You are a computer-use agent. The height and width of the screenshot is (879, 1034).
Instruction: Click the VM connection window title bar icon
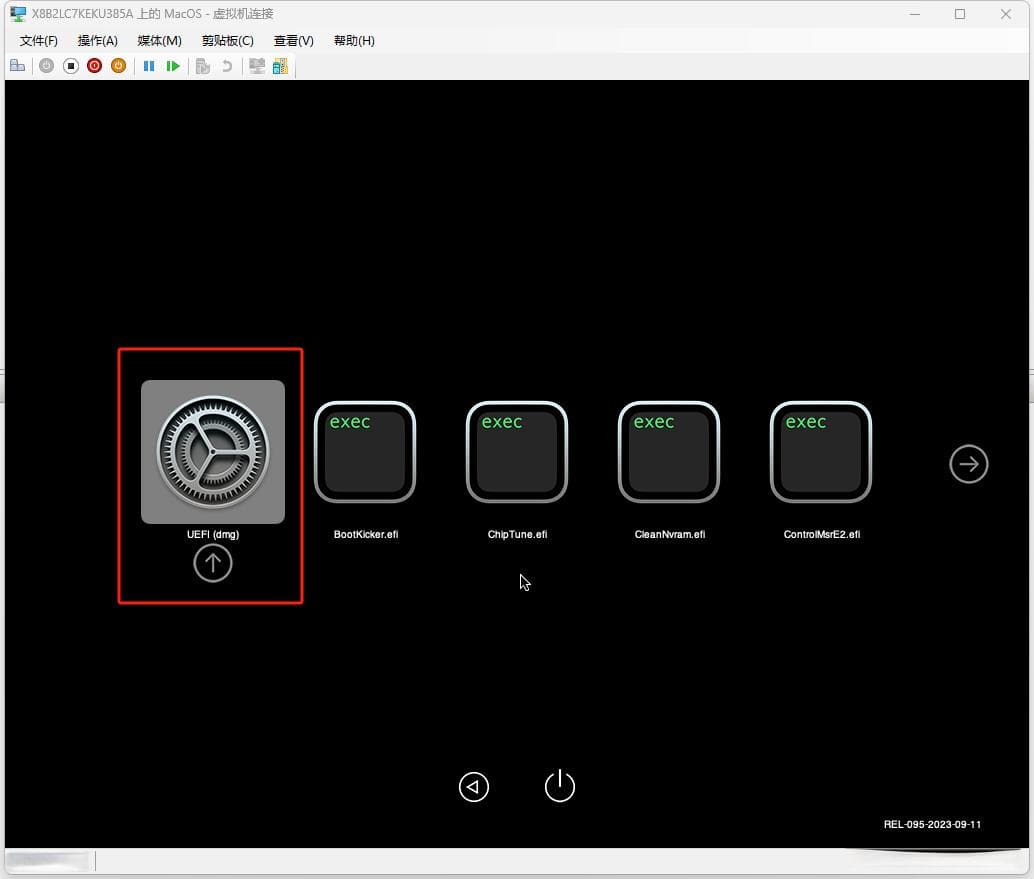pyautogui.click(x=18, y=14)
